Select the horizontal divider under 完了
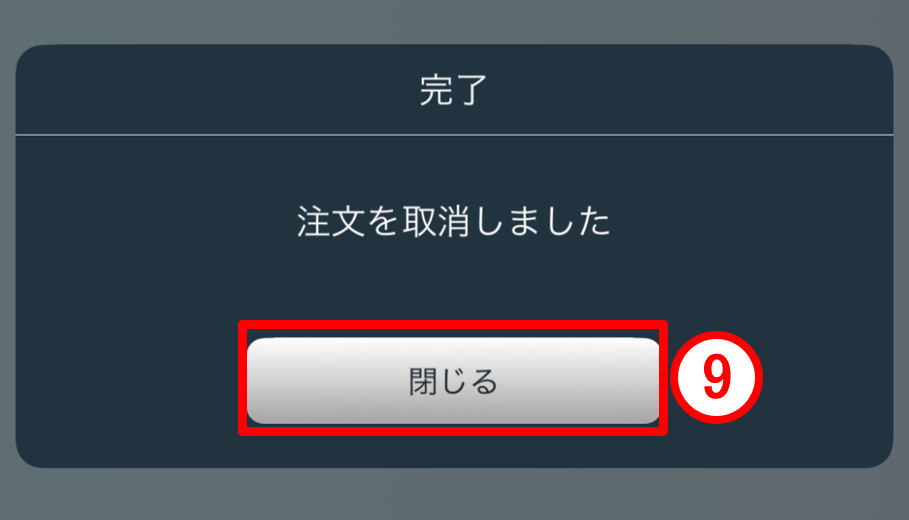The width and height of the screenshot is (909, 520). [454, 135]
